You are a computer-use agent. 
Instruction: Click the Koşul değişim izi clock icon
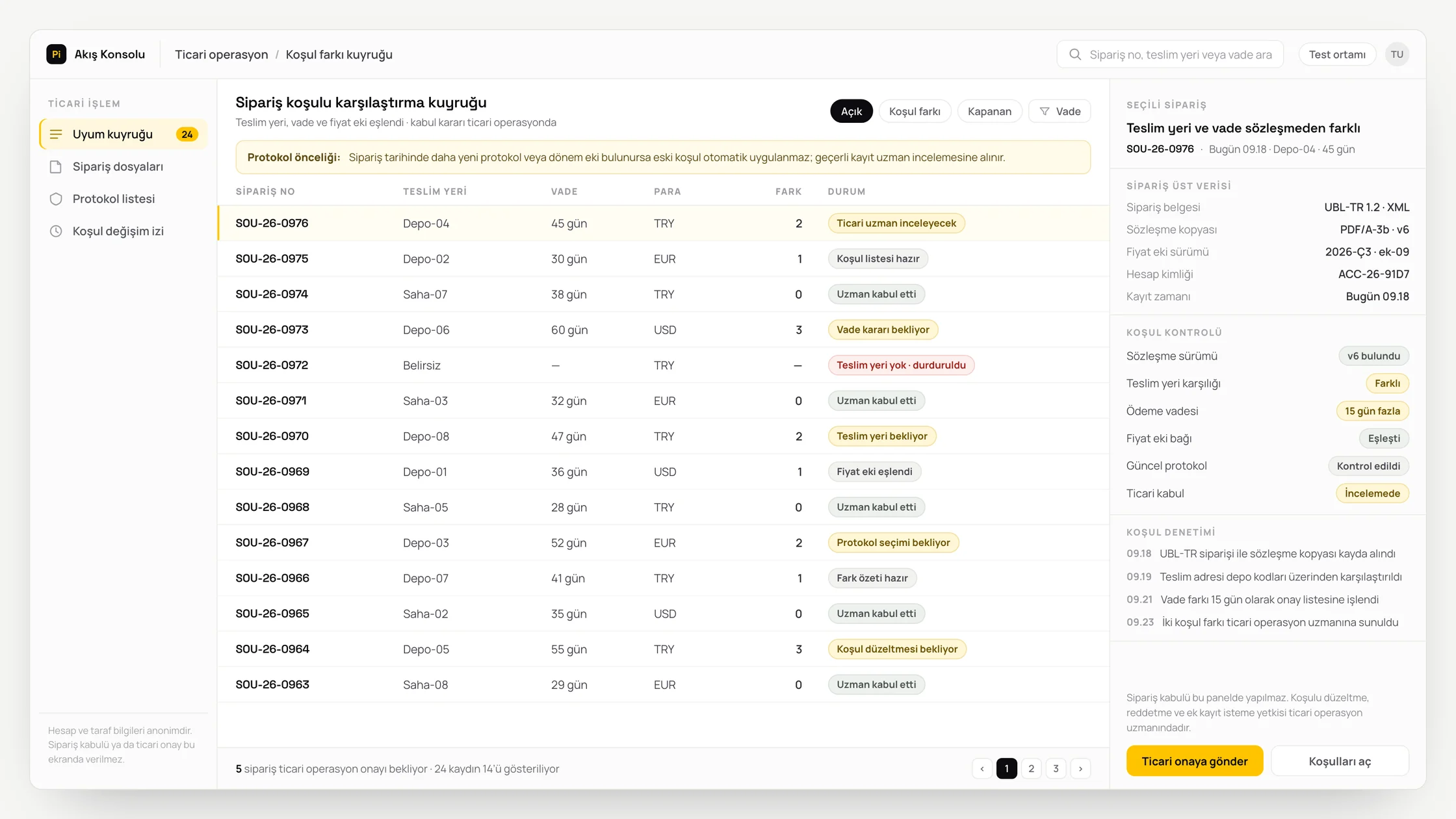[x=56, y=231]
